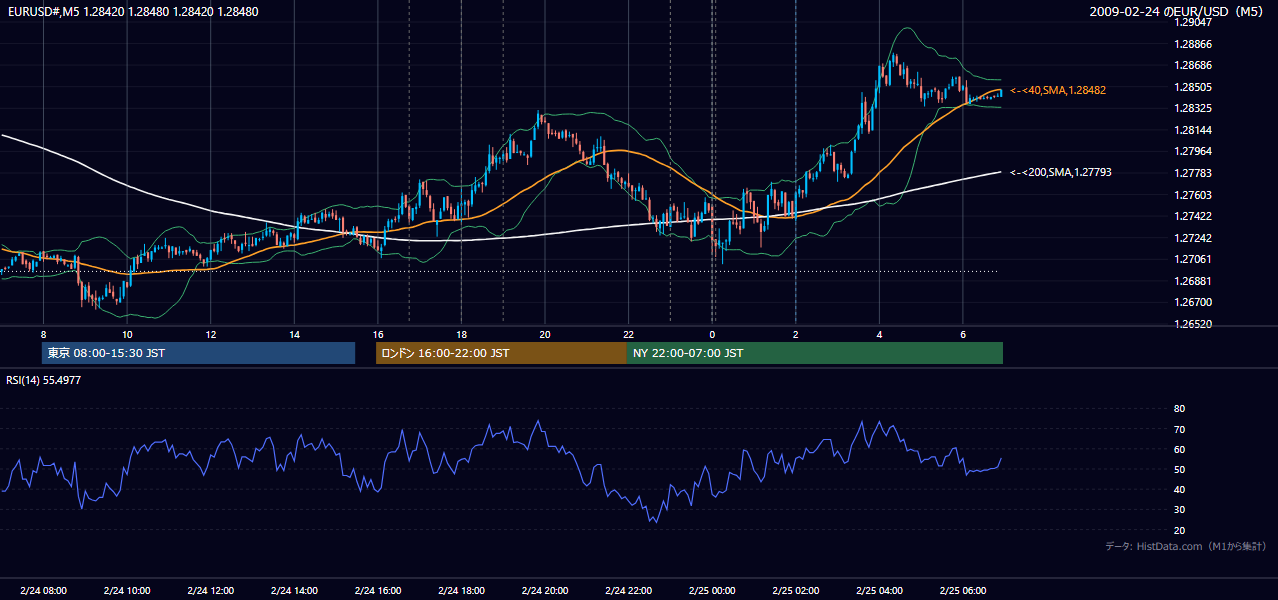Click RSI scale level 70
This screenshot has height=600, width=1278.
1179,429
